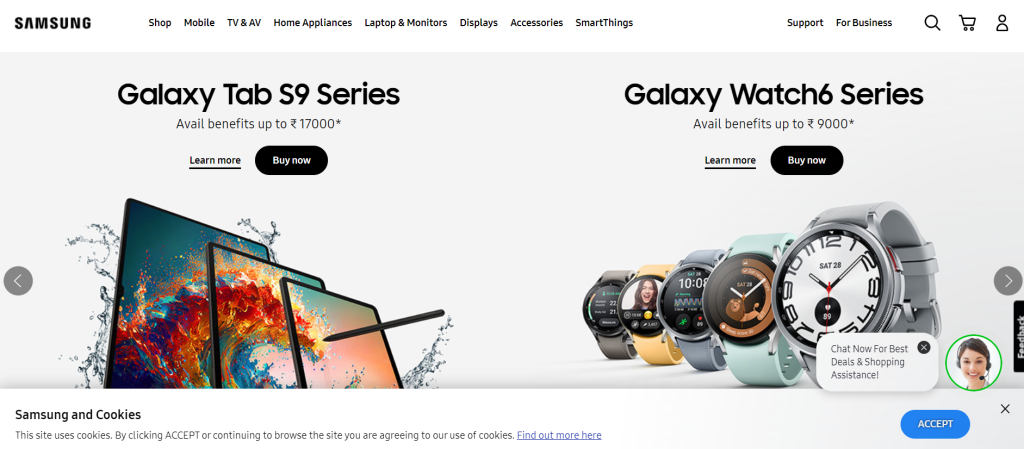Viewport: 1024px width, 449px height.
Task: Open Find out more here link
Action: tap(559, 435)
